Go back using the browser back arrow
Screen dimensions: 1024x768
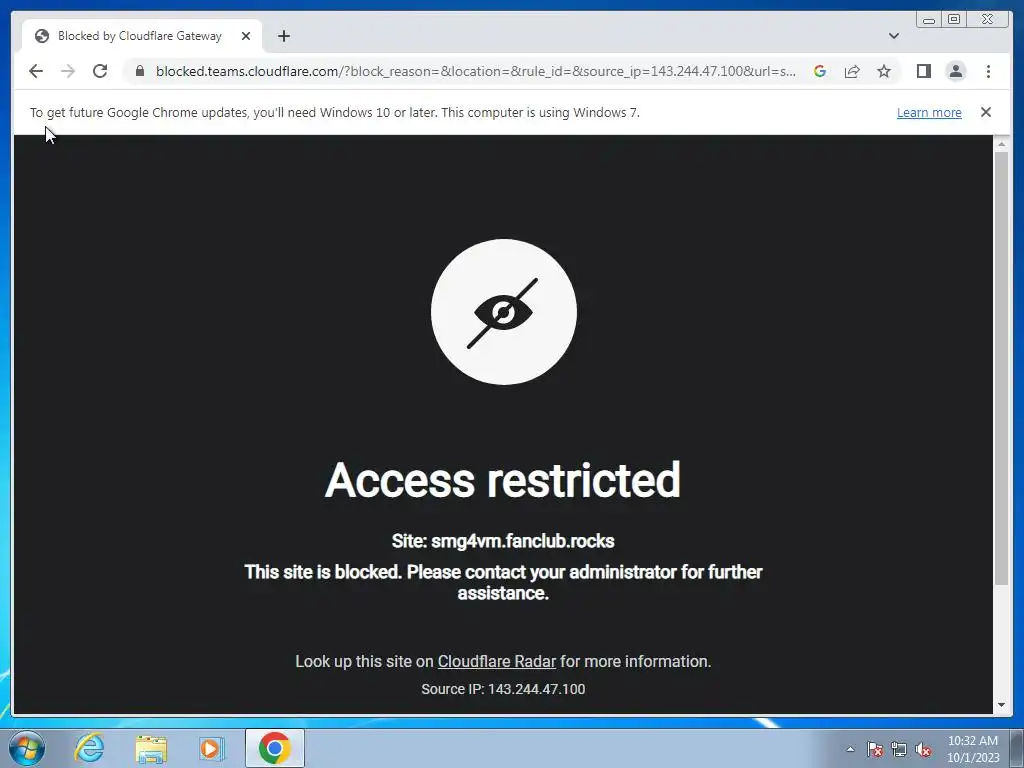[36, 71]
